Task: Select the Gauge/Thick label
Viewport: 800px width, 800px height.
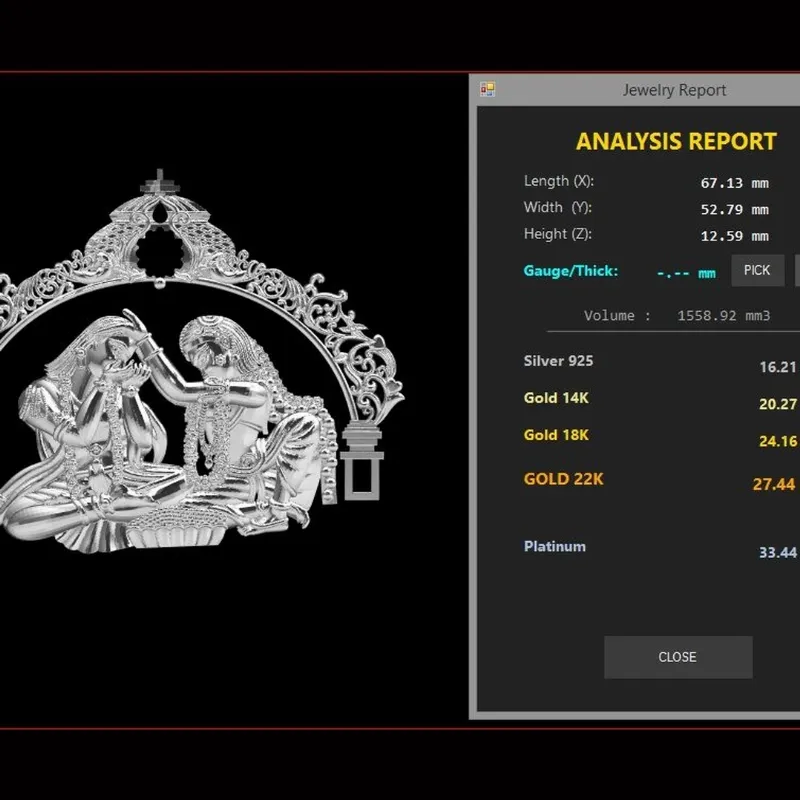Action: (570, 271)
